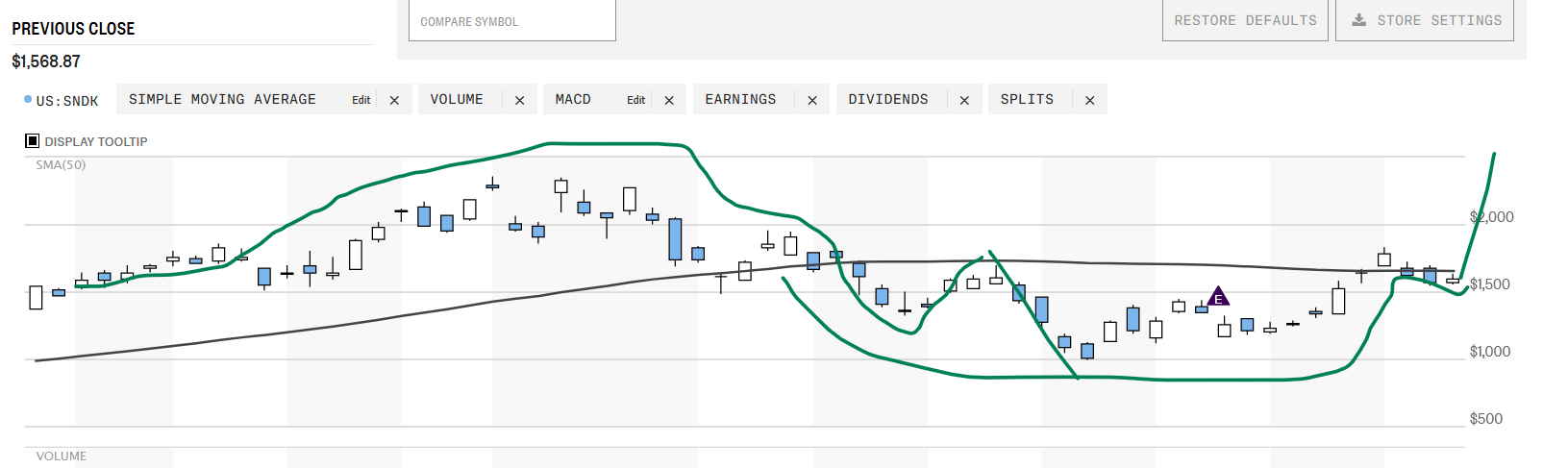1568x468 pixels.
Task: Edit the MACD indicator settings
Action: [636, 100]
